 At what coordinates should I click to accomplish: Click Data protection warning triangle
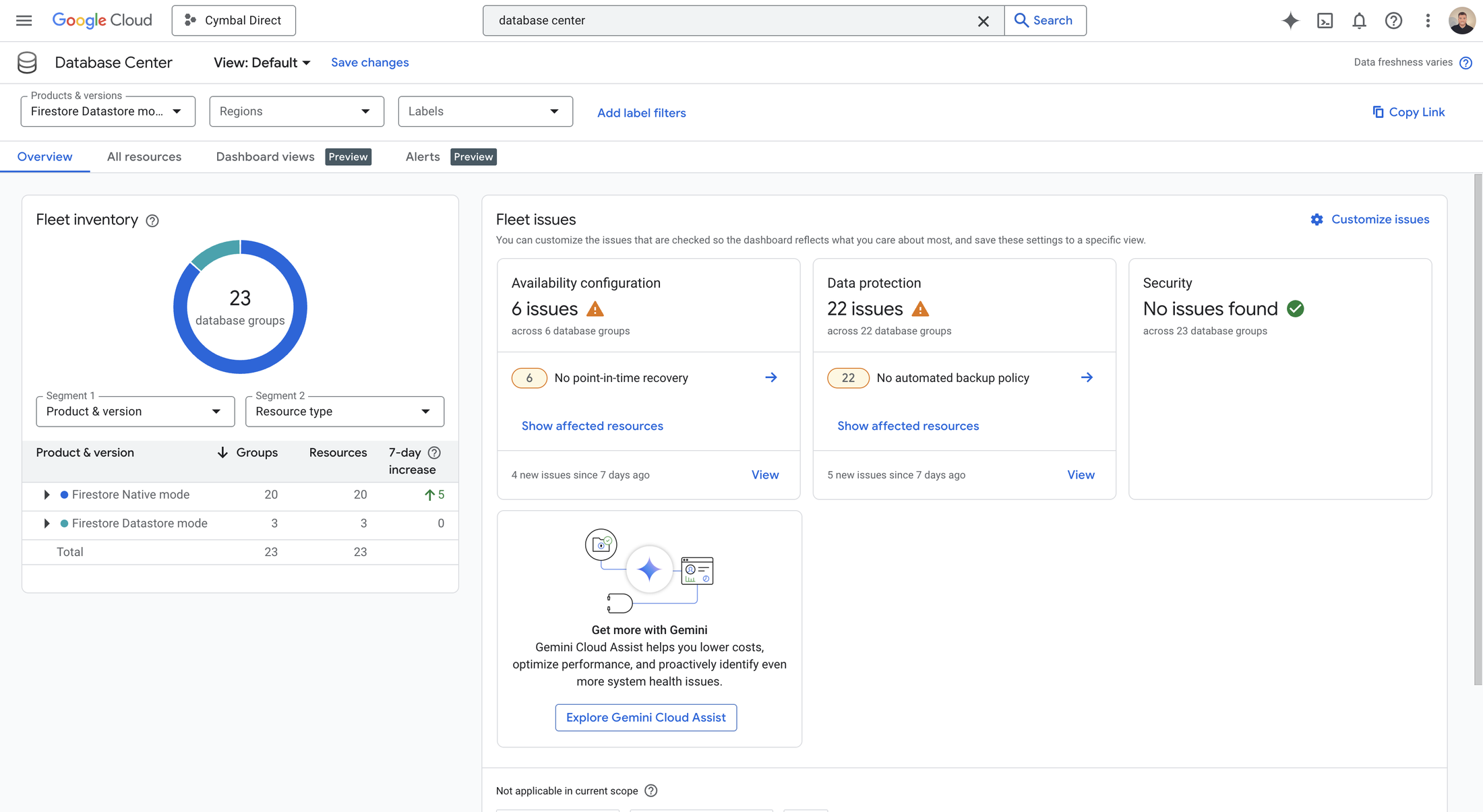[920, 309]
